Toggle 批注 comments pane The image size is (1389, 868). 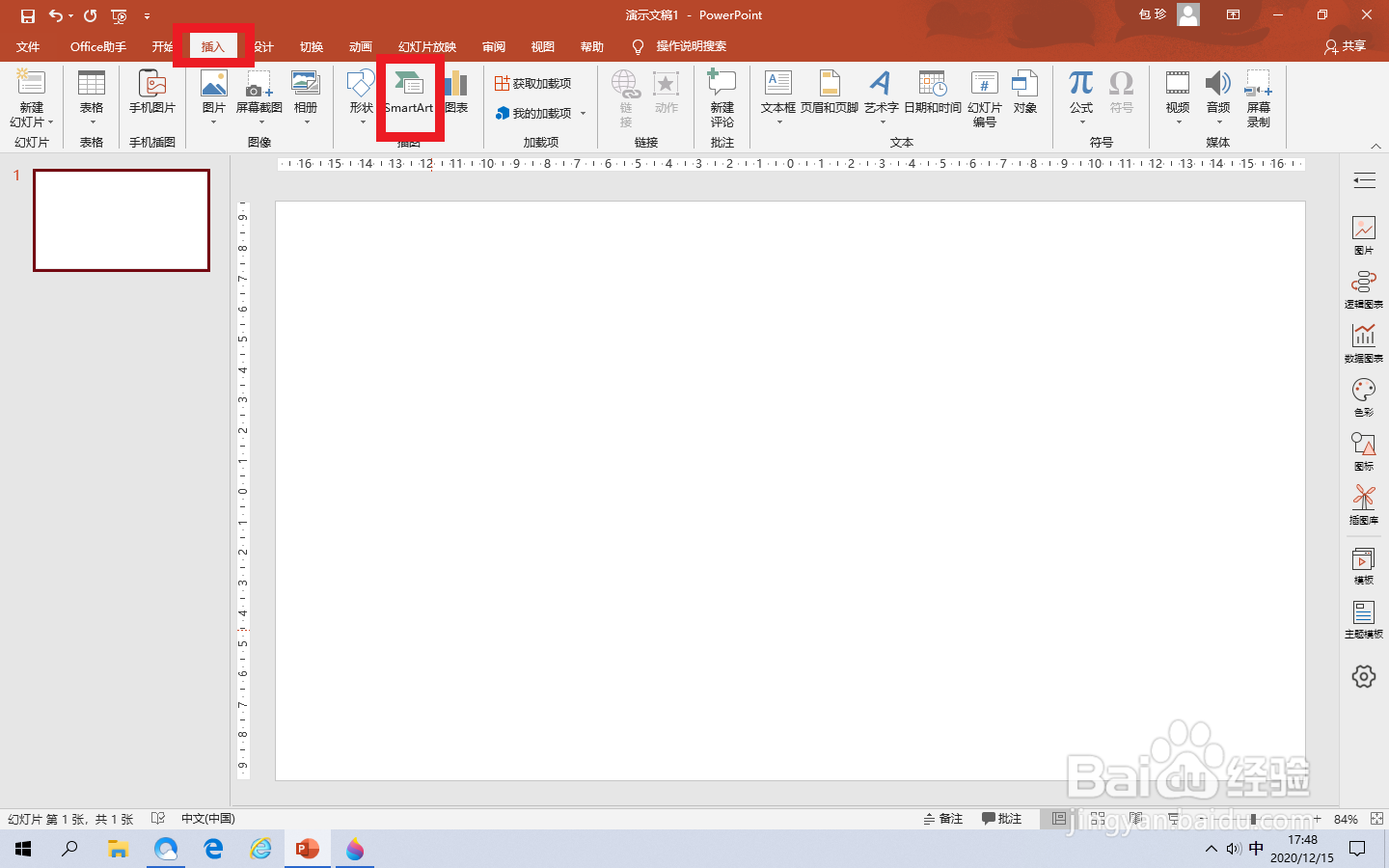[x=1002, y=819]
